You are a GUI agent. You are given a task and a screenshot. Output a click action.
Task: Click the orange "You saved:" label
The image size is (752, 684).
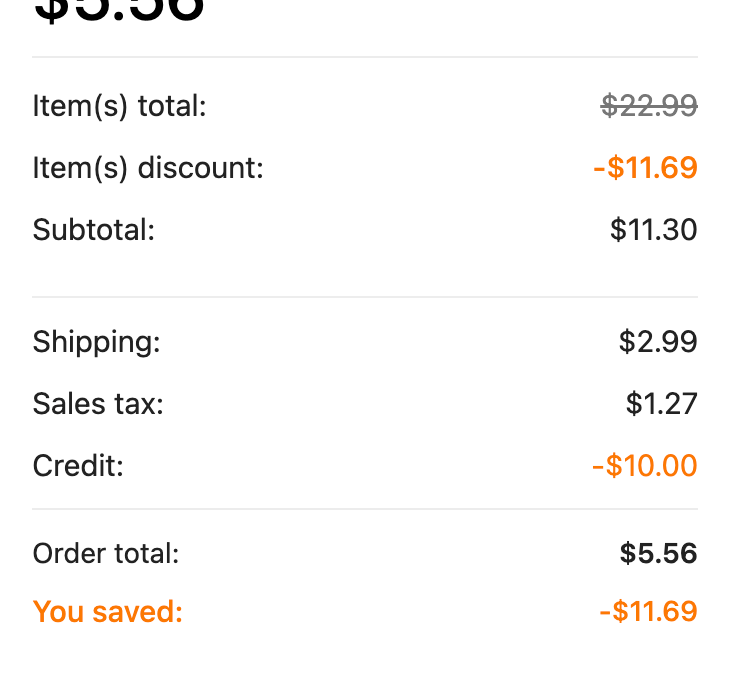108,612
